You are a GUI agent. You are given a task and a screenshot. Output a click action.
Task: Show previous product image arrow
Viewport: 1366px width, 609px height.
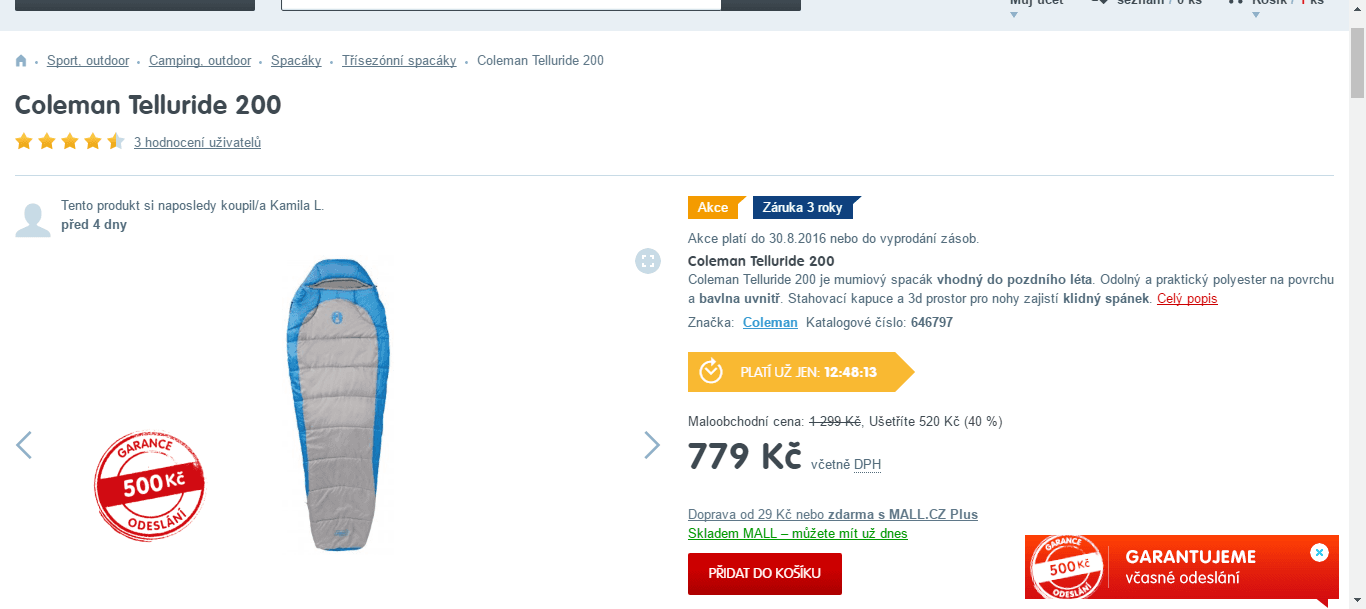point(24,445)
